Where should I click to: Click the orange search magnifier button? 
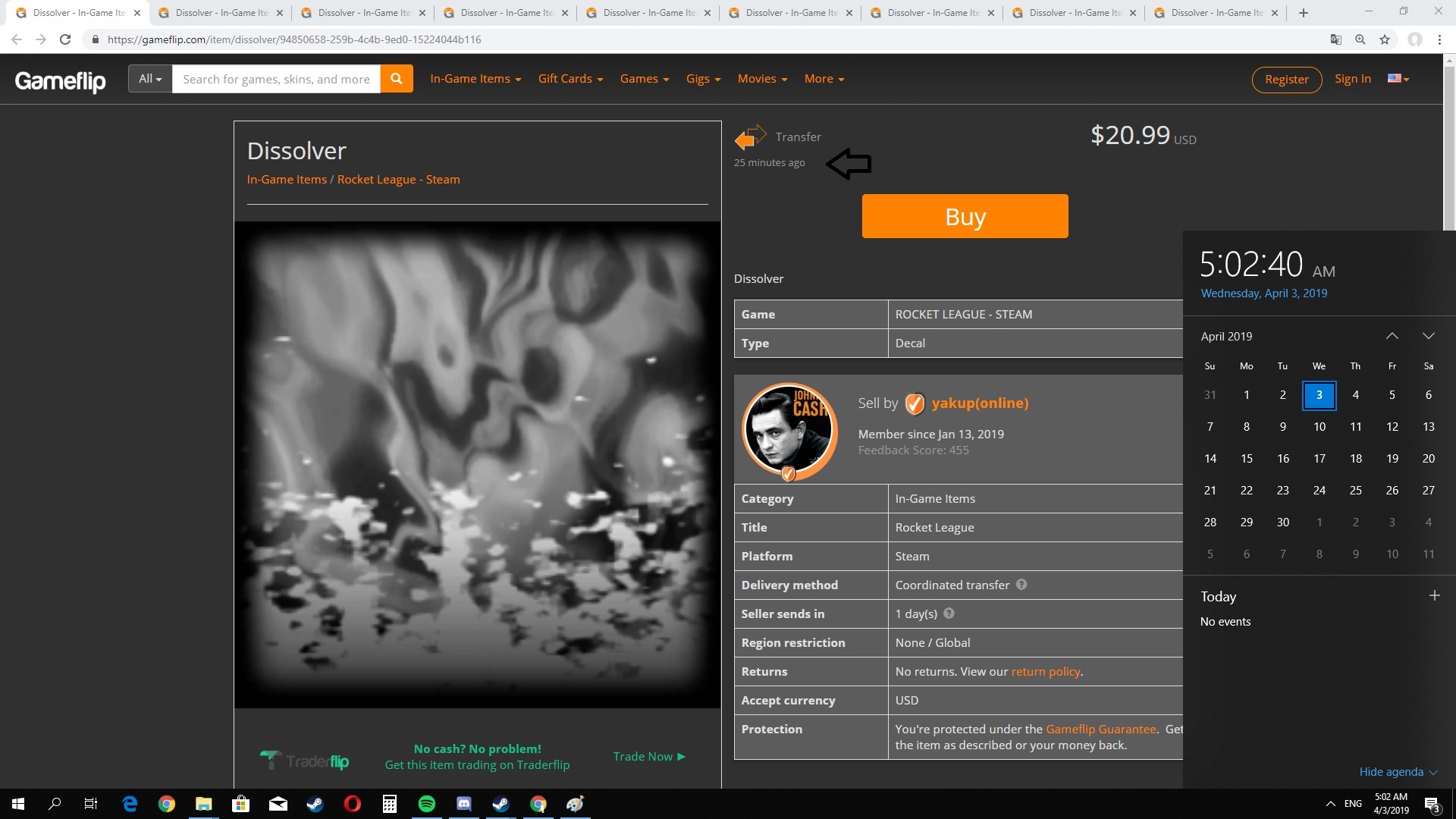click(x=396, y=79)
